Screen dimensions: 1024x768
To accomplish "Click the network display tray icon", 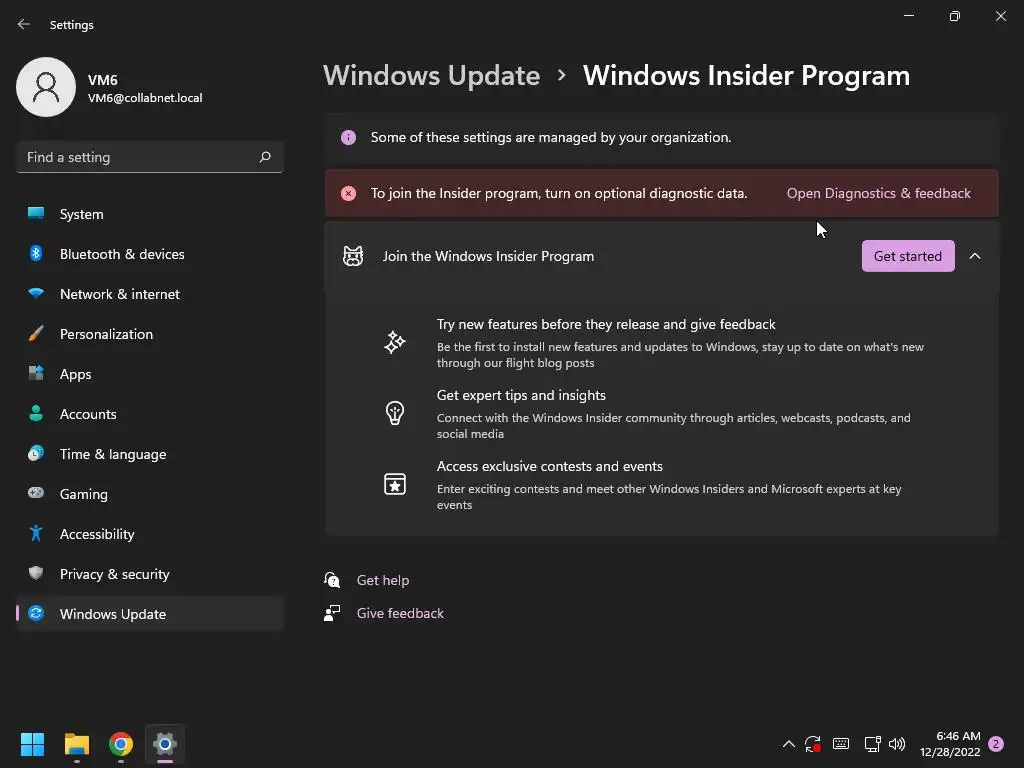I will (x=872, y=744).
